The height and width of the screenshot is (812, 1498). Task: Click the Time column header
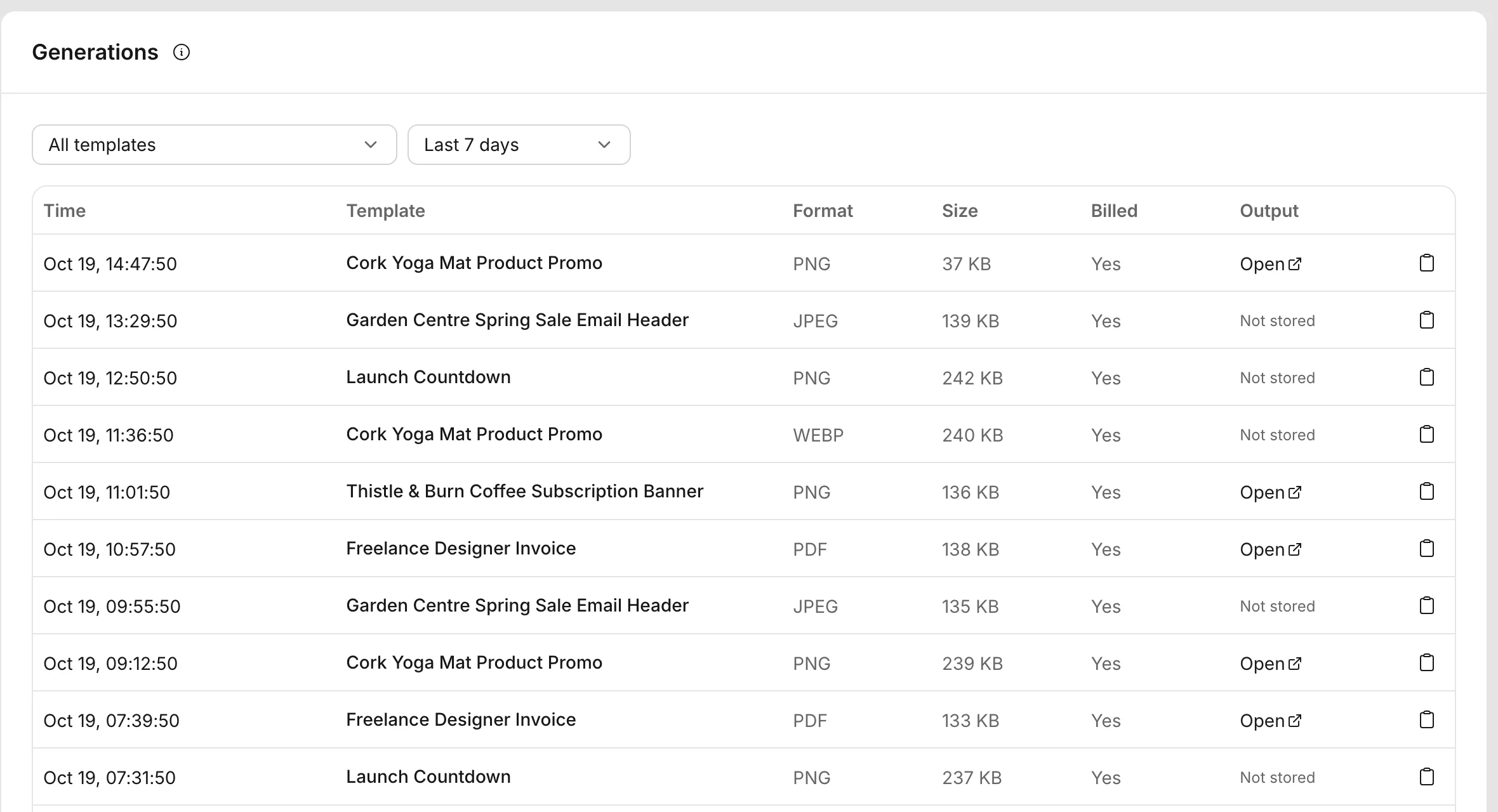[x=65, y=211]
